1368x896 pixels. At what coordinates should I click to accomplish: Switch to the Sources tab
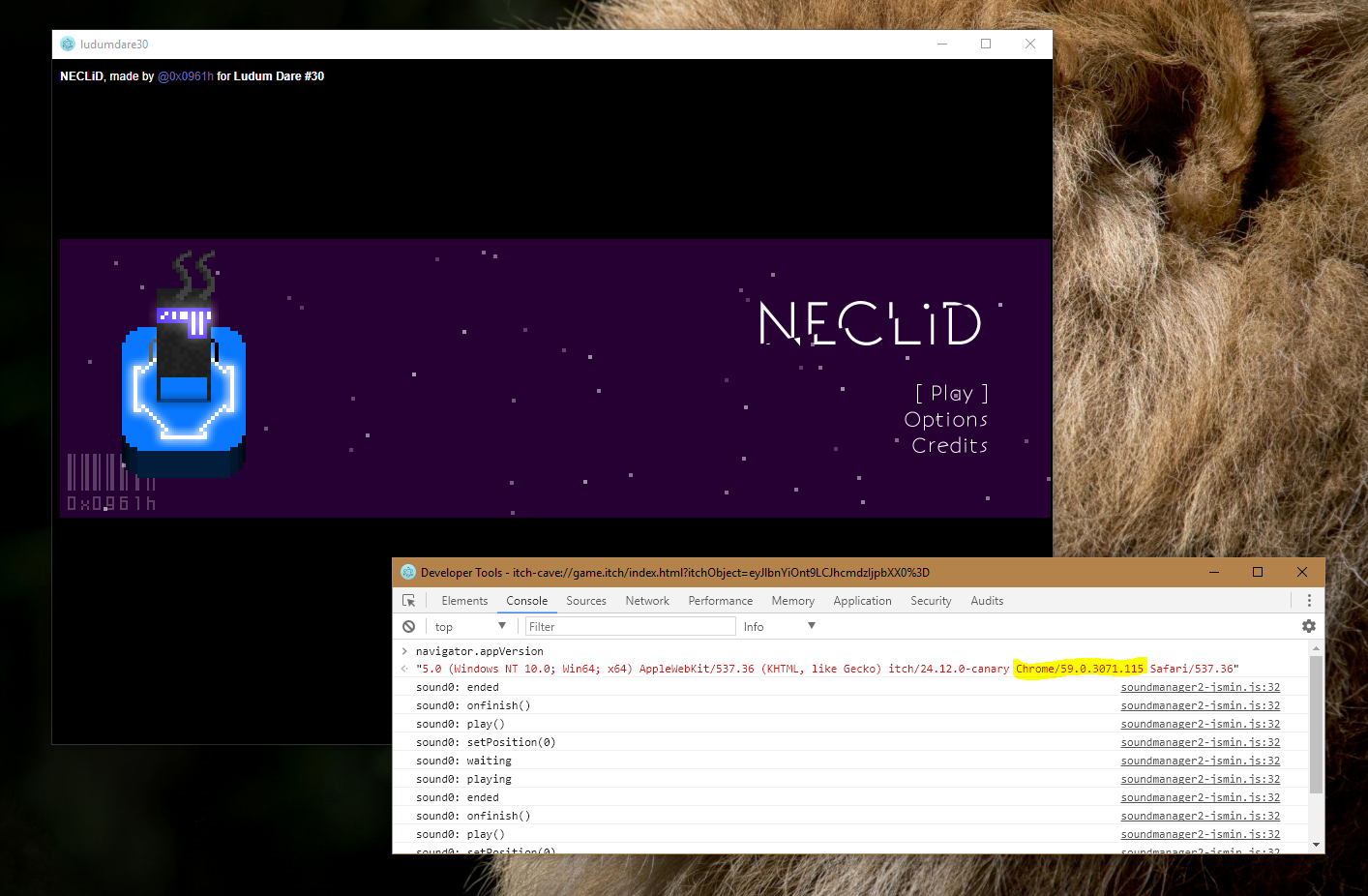point(586,601)
